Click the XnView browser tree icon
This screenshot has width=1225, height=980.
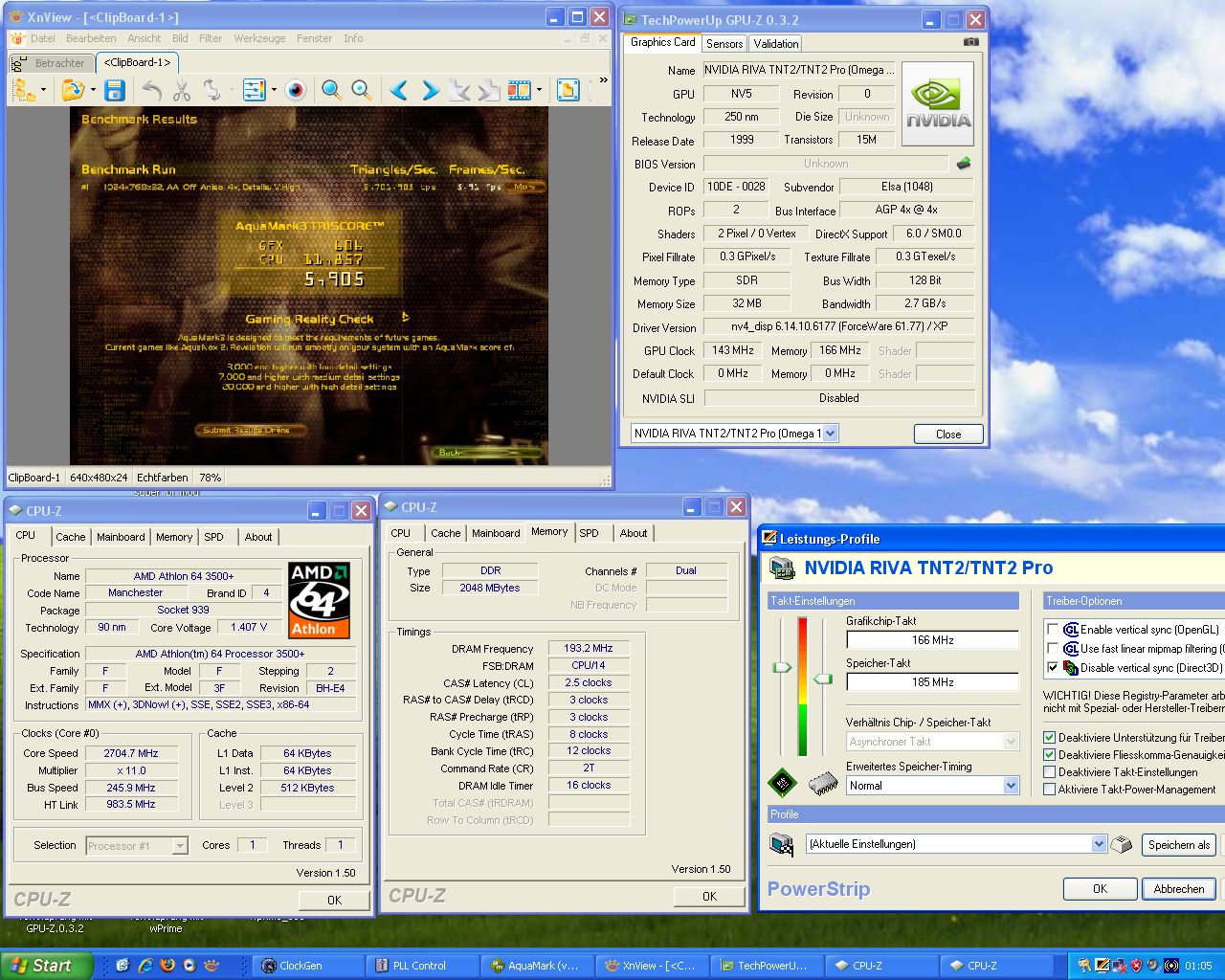click(x=23, y=90)
